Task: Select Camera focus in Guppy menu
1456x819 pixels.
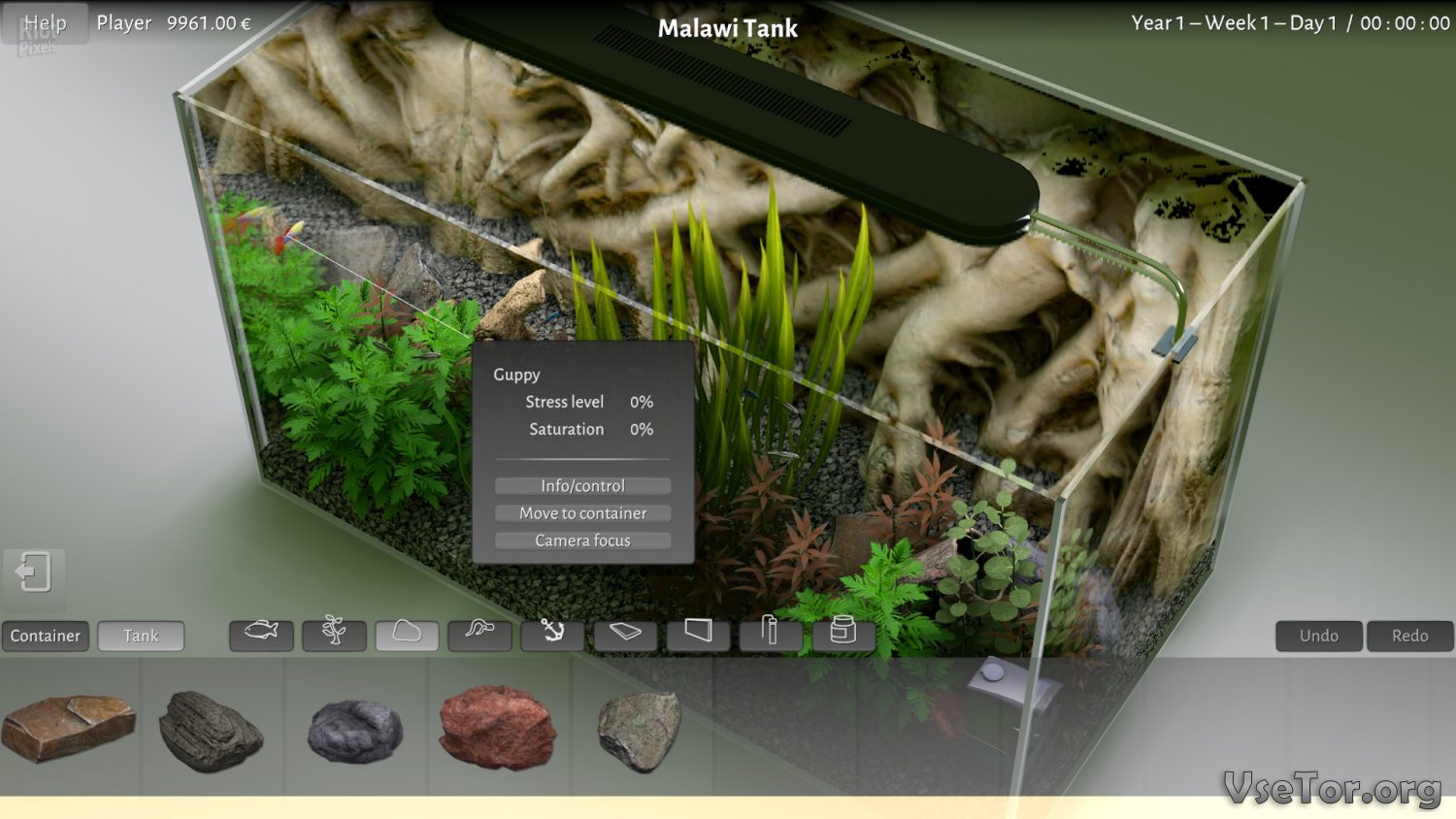Action: tap(582, 541)
